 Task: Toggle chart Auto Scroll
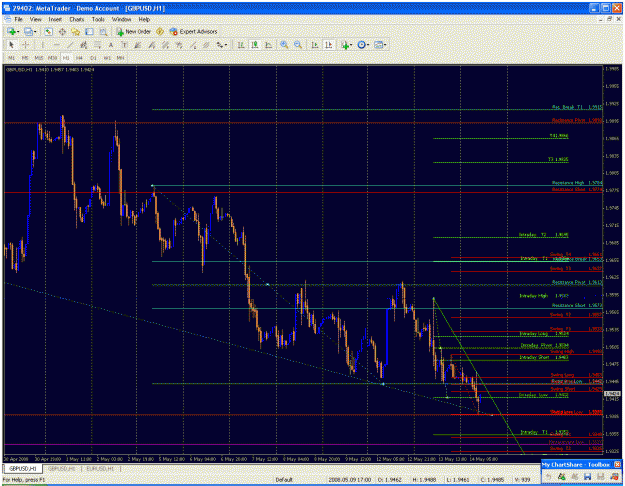click(x=315, y=45)
